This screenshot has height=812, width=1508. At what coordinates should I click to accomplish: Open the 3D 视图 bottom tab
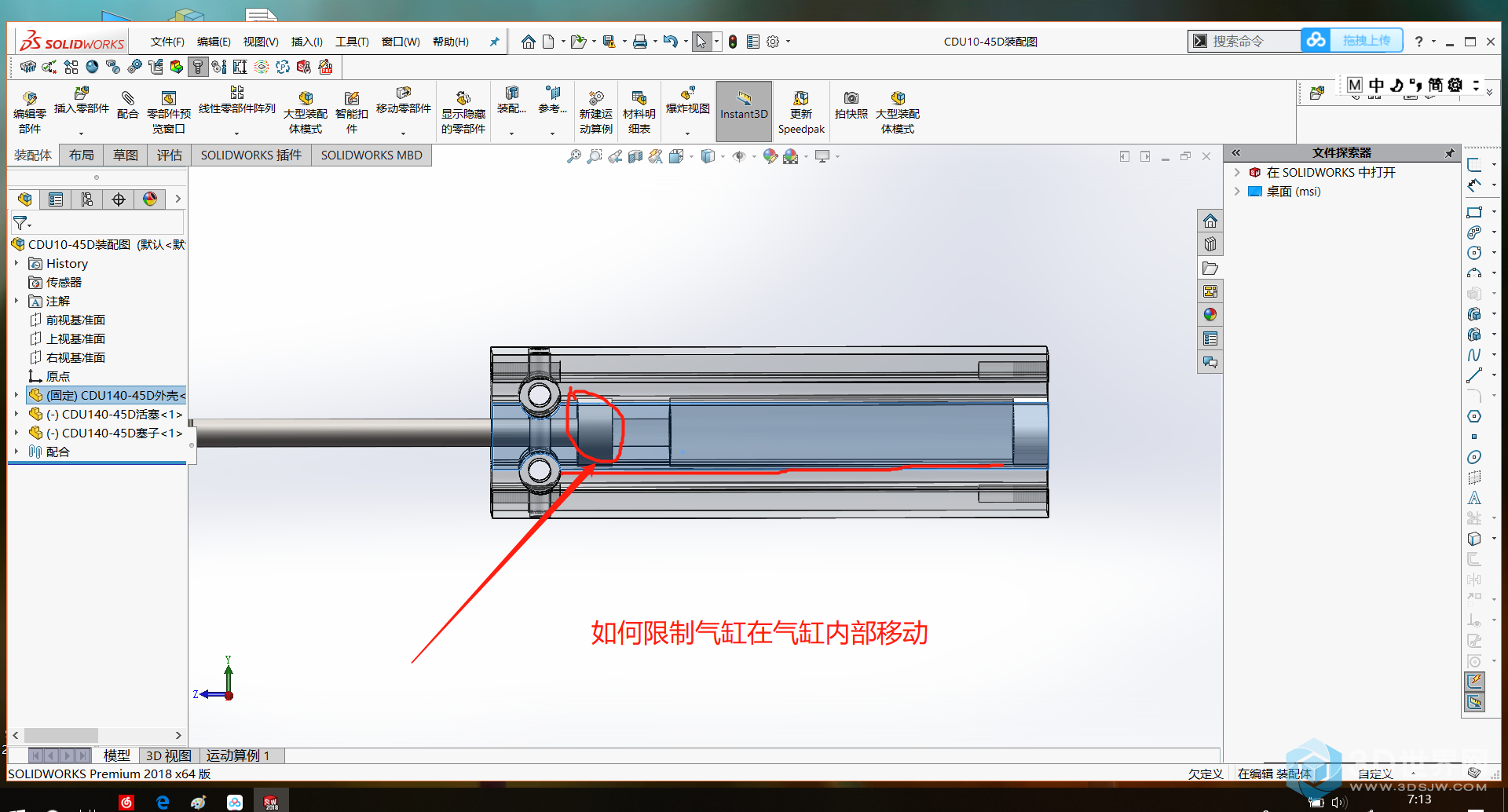(x=169, y=755)
